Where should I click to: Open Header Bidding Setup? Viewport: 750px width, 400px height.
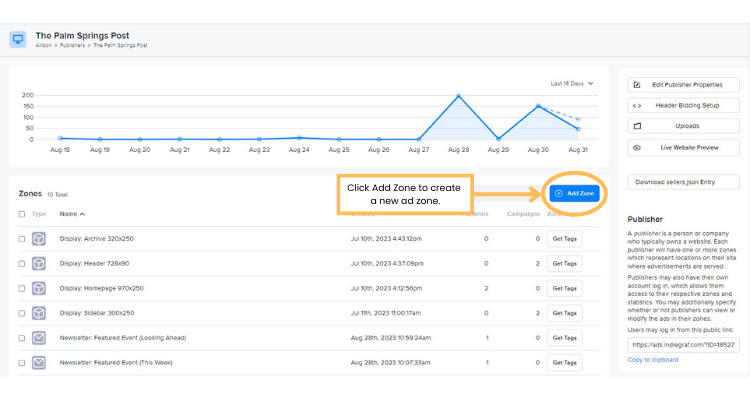[682, 105]
